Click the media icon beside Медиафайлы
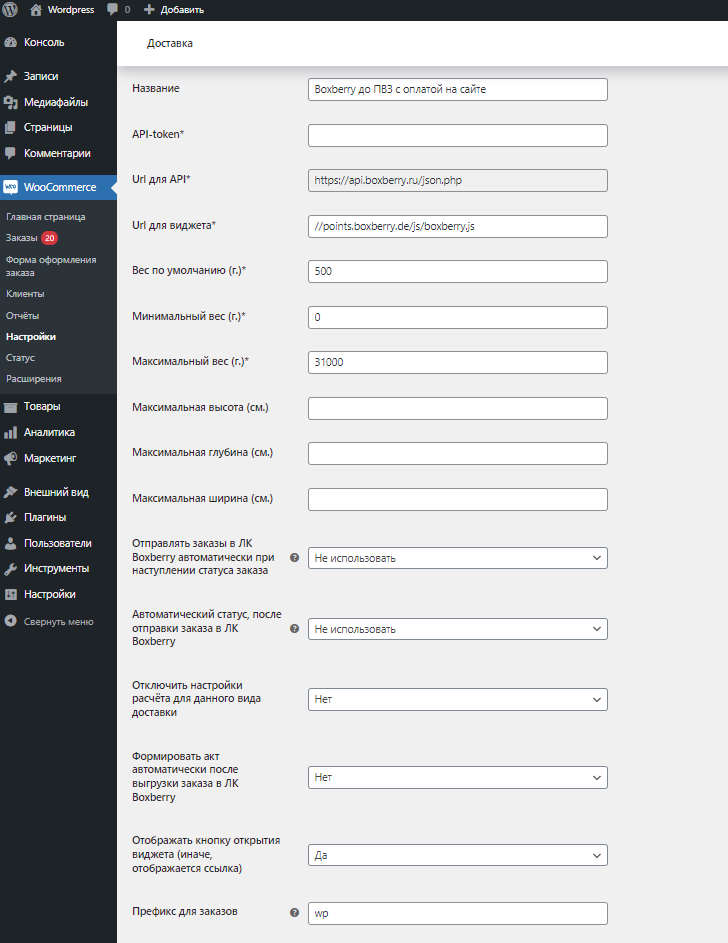 tap(11, 102)
